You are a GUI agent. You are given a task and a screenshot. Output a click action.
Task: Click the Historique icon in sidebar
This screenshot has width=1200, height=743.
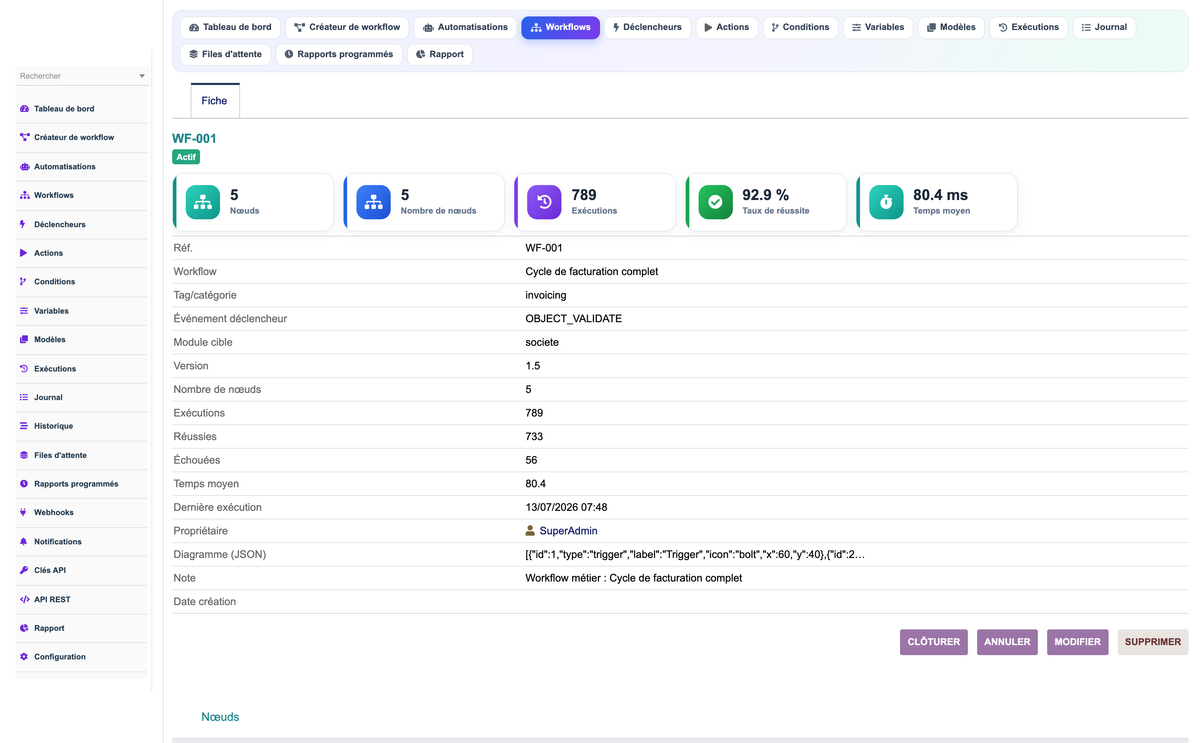point(24,426)
